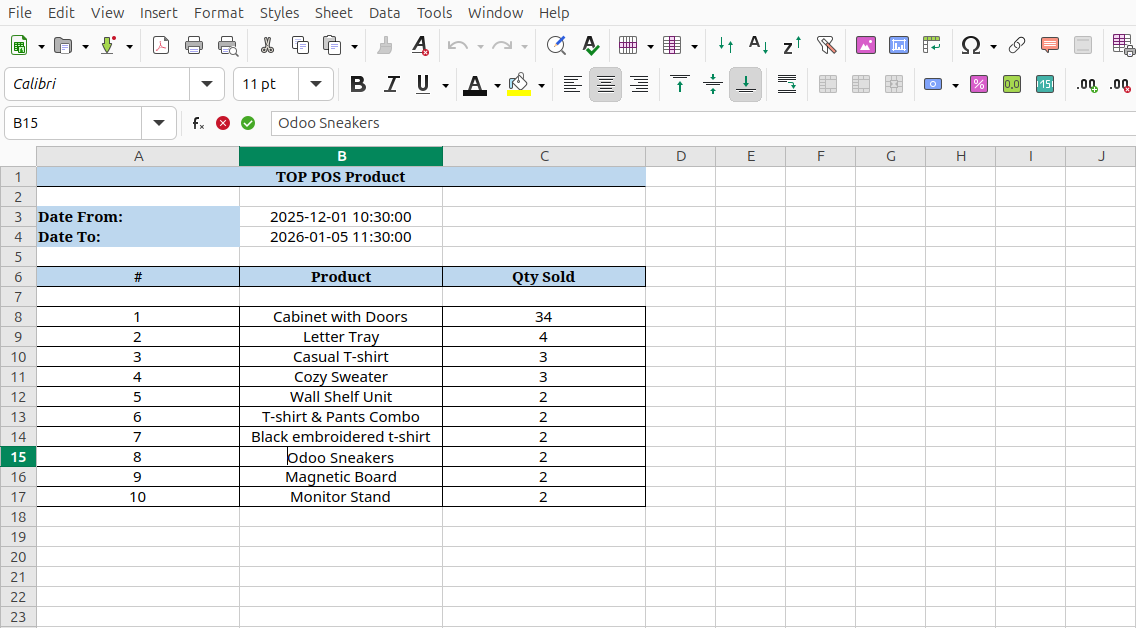Viewport: 1136px width, 628px height.
Task: Expand the New document dropdown arrow
Action: [41, 46]
